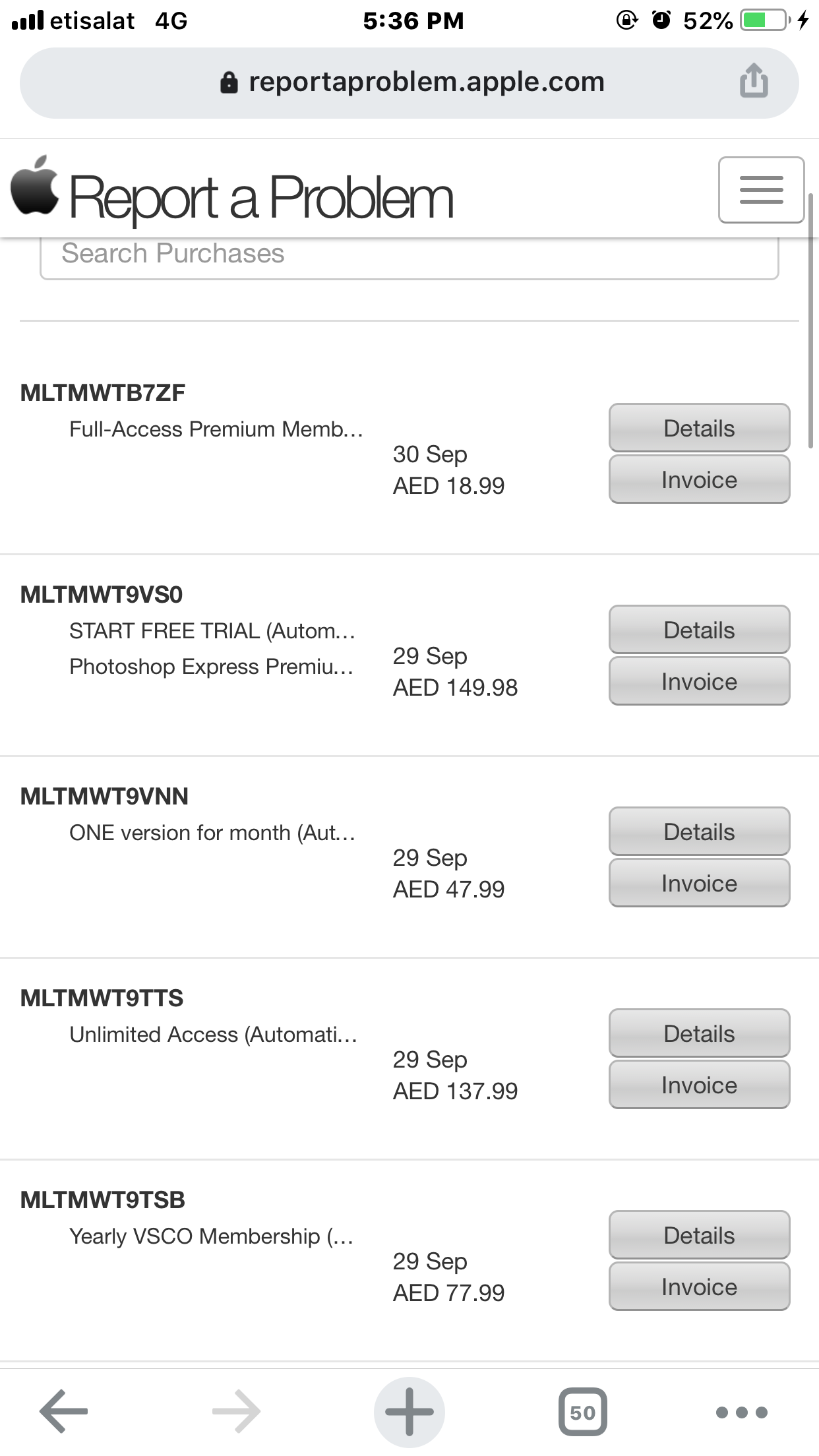Open the hamburger navigation menu
Image resolution: width=819 pixels, height=1456 pixels.
[x=761, y=190]
